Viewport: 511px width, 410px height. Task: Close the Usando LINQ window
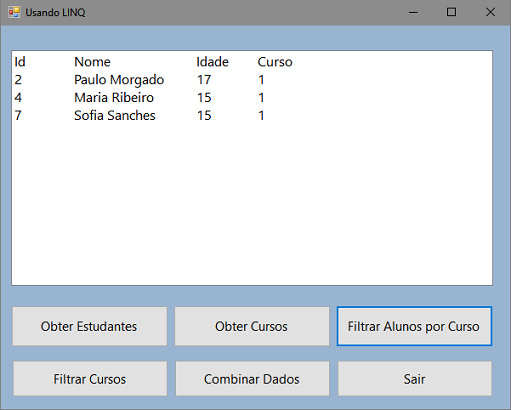(x=490, y=13)
